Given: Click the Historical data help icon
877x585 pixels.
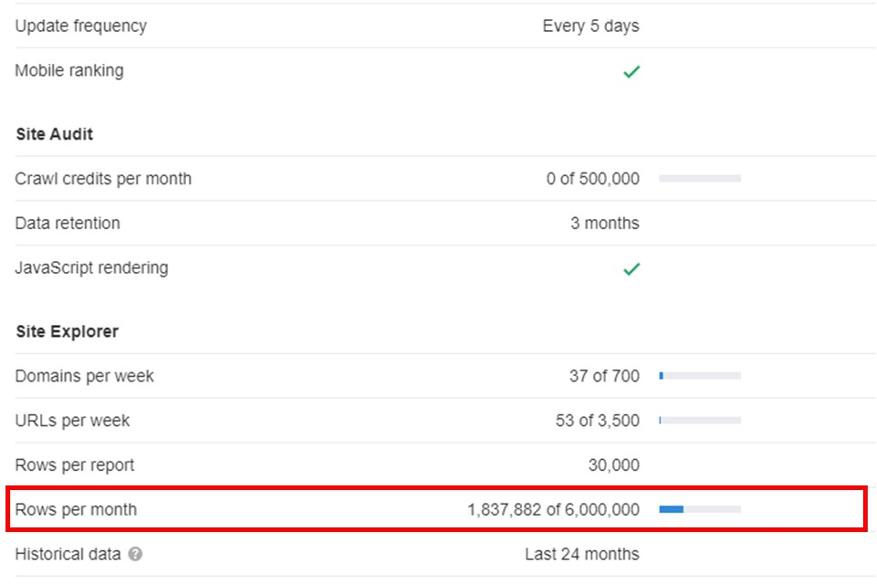Looking at the screenshot, I should [135, 554].
